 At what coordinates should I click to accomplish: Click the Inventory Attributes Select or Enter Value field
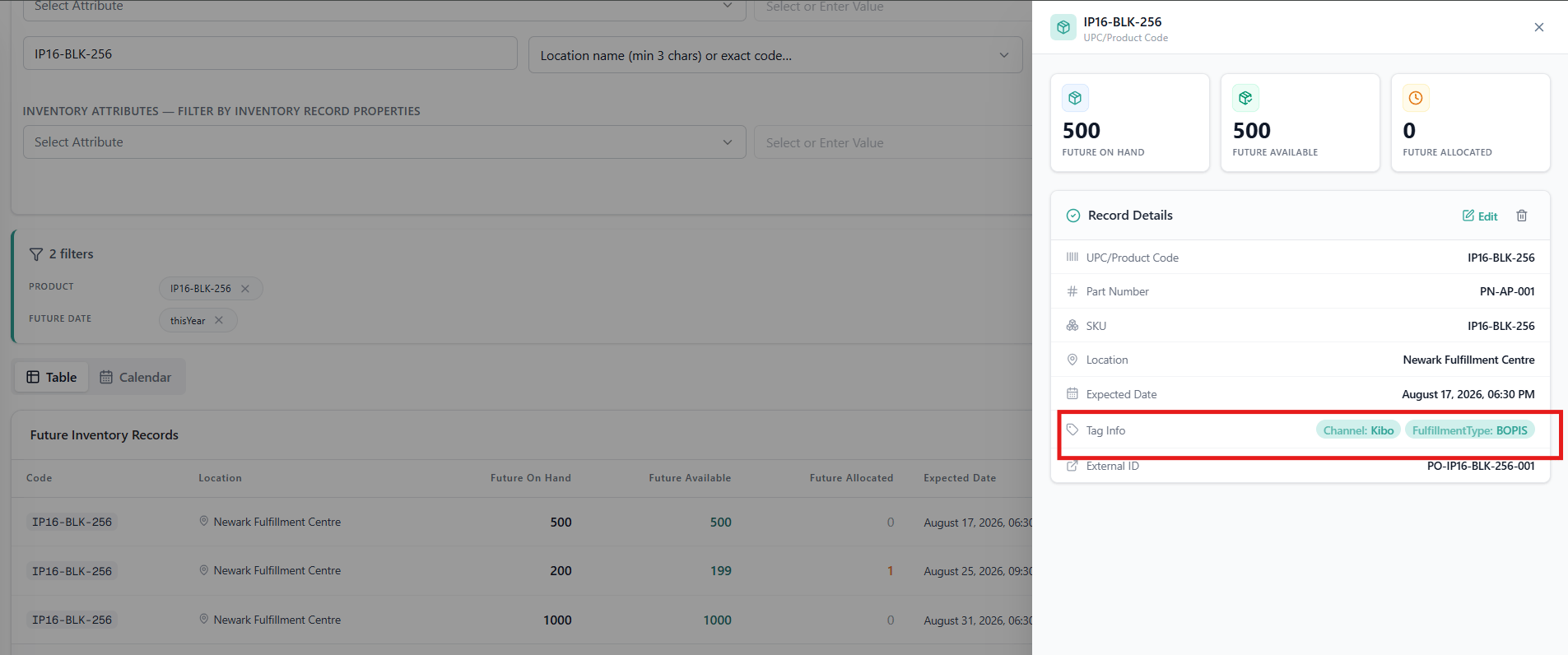[x=893, y=142]
